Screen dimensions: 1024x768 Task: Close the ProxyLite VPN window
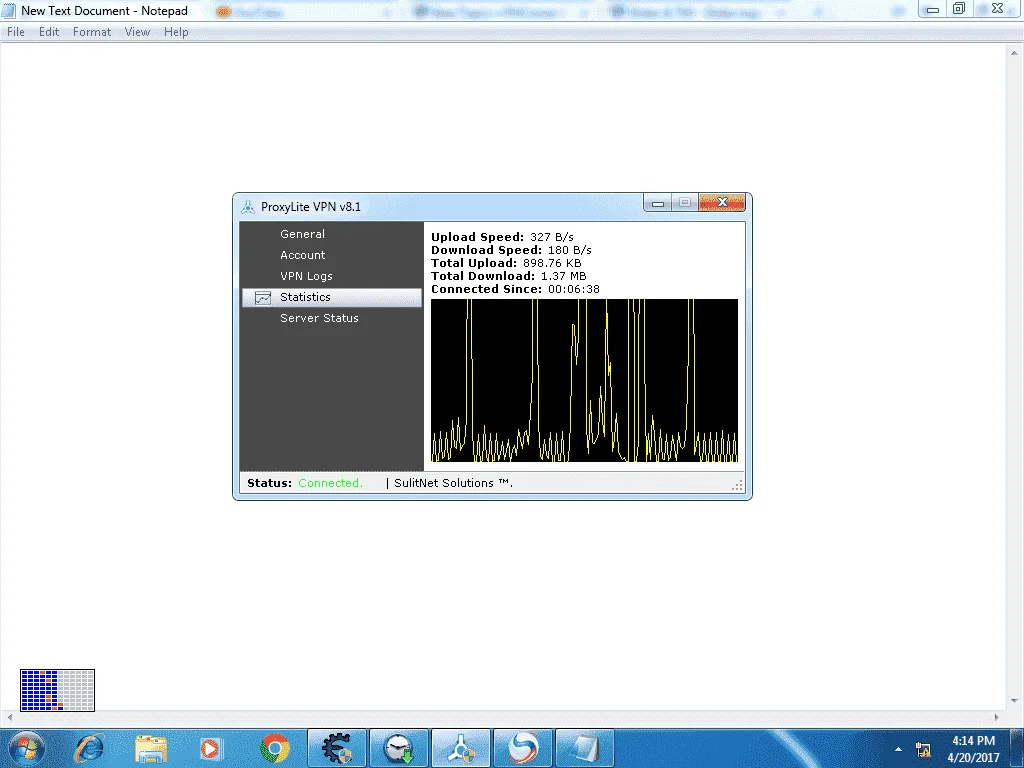pyautogui.click(x=722, y=202)
